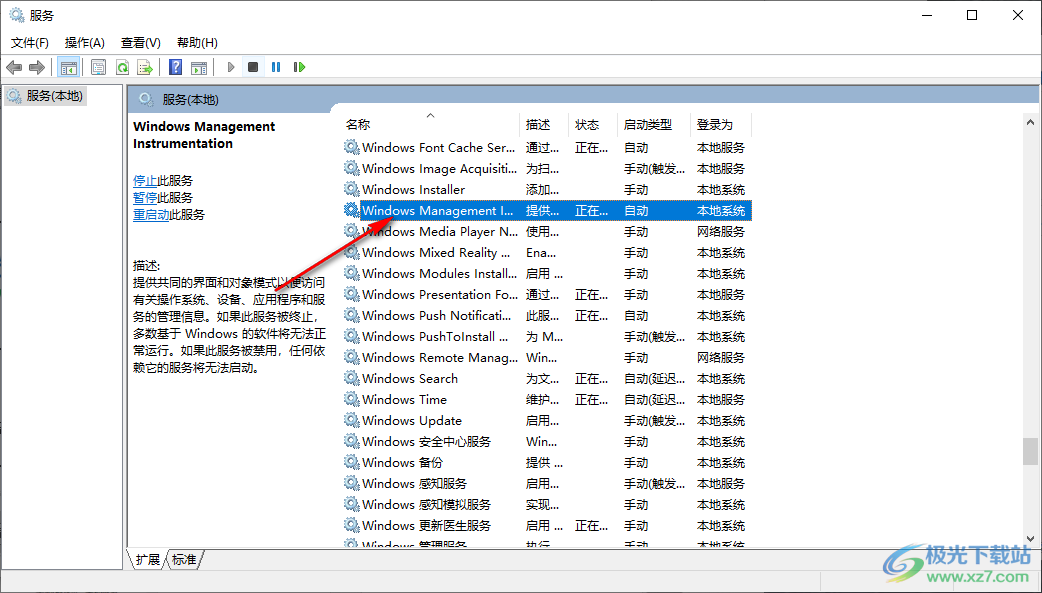Select Windows Push Notifications service row
This screenshot has width=1042, height=593.
(548, 315)
